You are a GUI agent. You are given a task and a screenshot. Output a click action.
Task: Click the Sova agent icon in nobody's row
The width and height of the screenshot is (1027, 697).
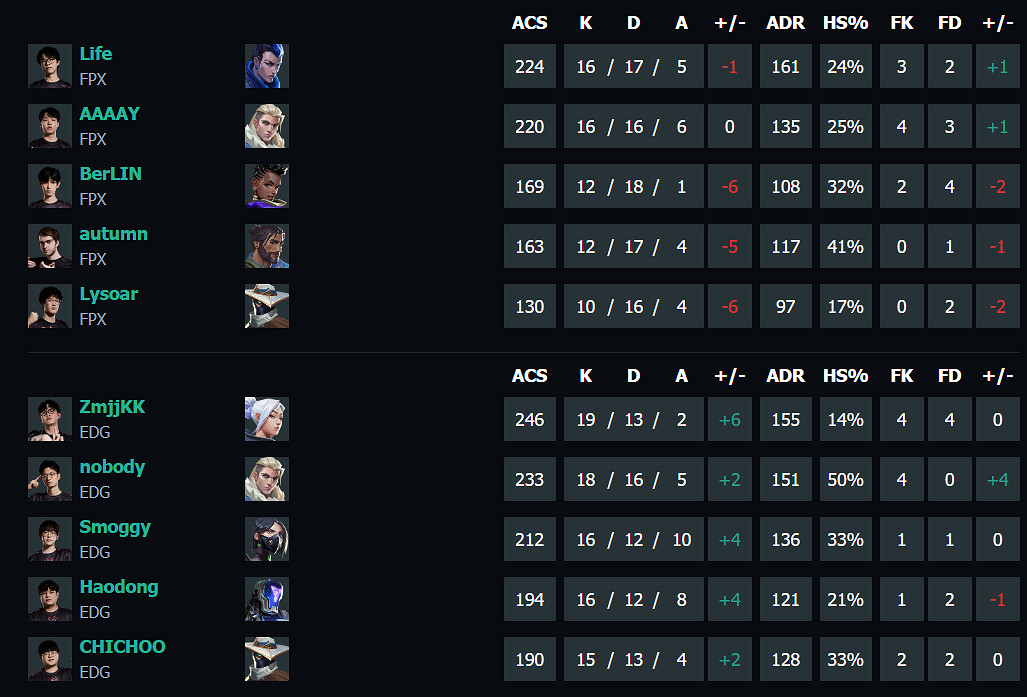pyautogui.click(x=266, y=479)
